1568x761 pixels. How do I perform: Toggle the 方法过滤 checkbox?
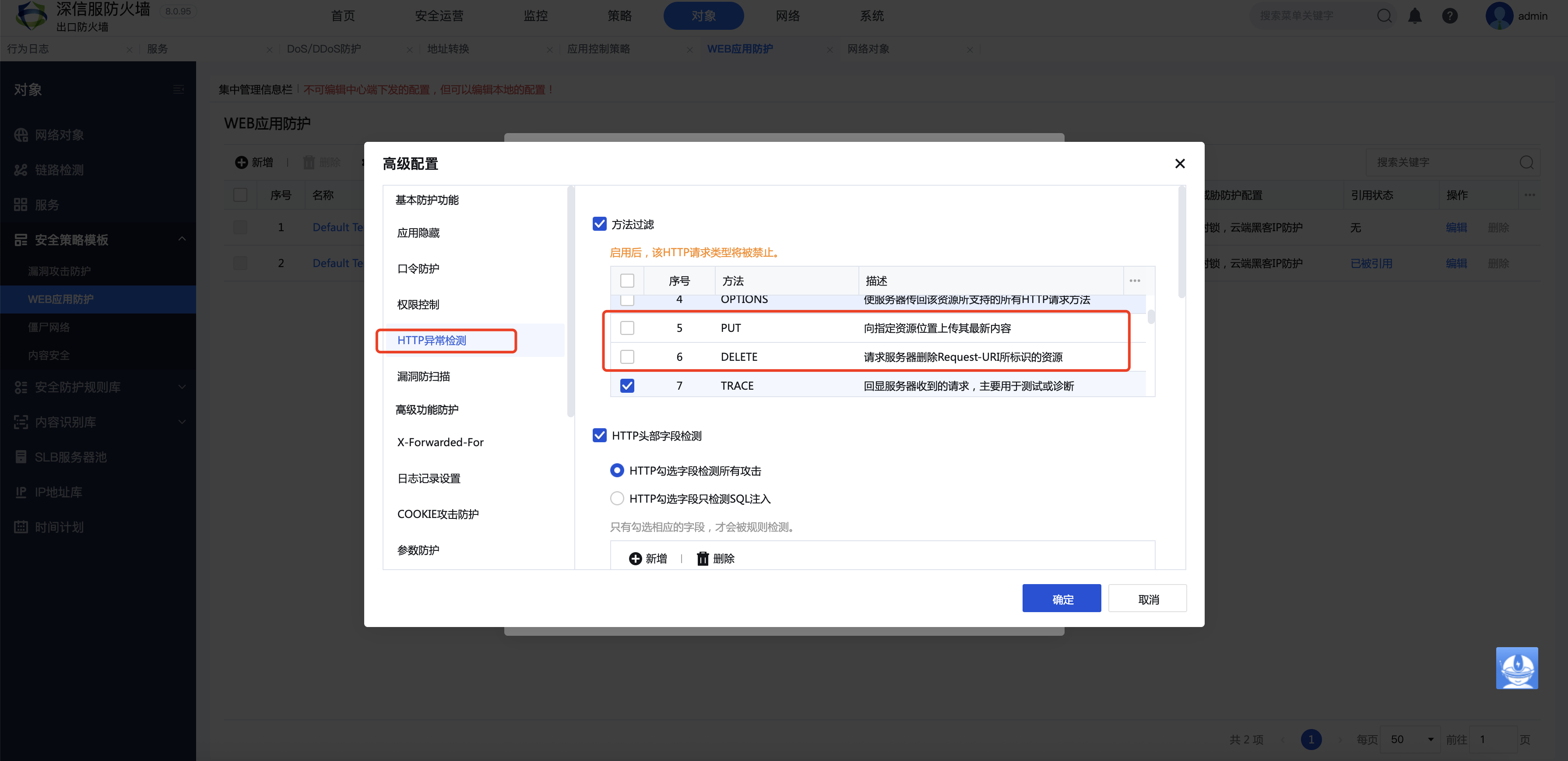pyautogui.click(x=600, y=224)
